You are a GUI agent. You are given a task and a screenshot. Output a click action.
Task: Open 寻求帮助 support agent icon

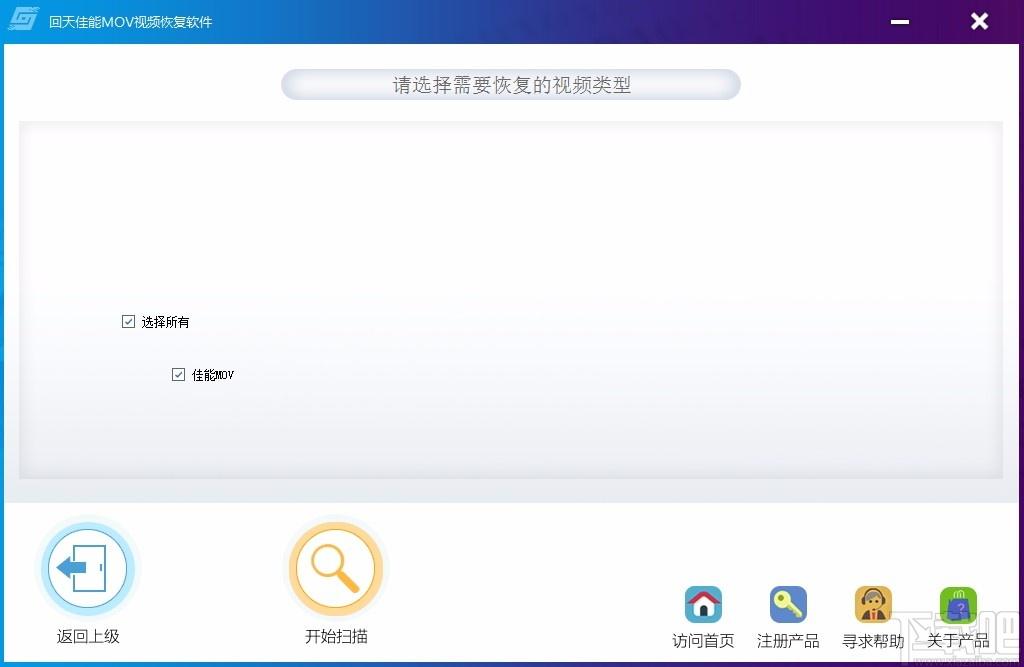873,604
